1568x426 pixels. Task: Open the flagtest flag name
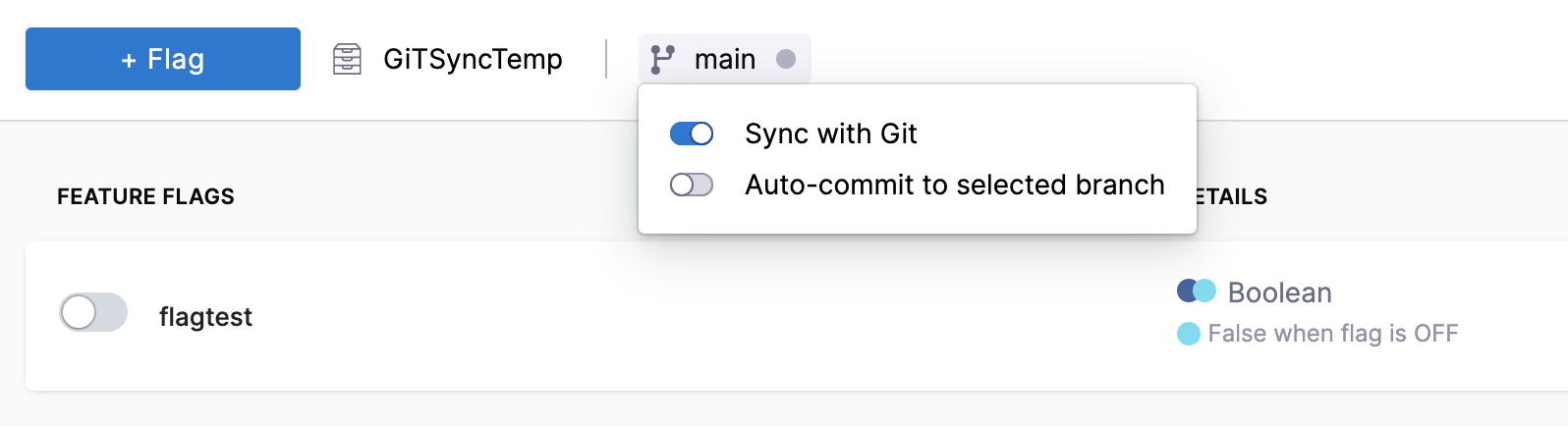coord(205,317)
